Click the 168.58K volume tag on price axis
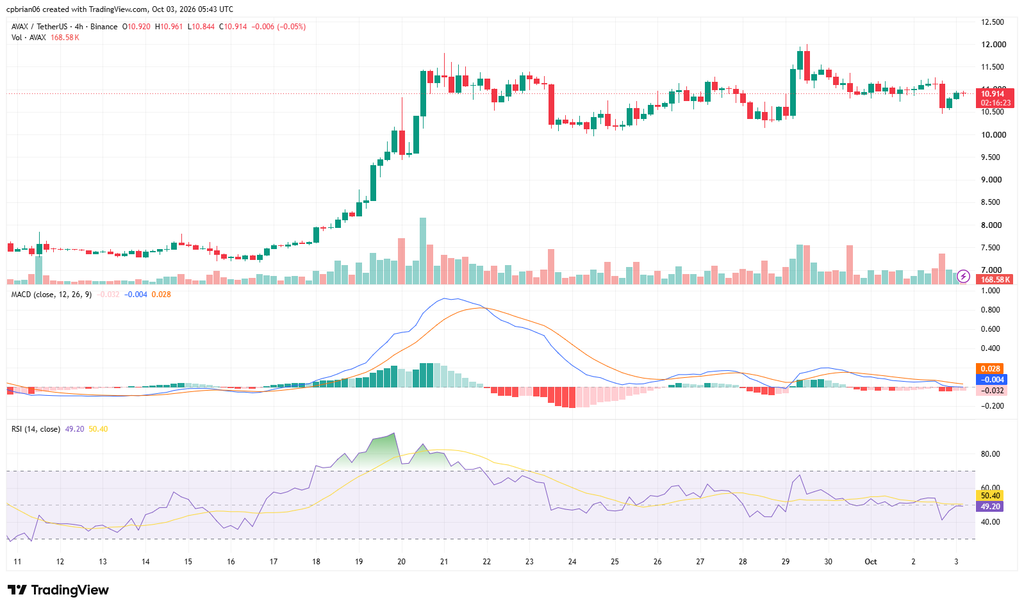 pos(995,279)
